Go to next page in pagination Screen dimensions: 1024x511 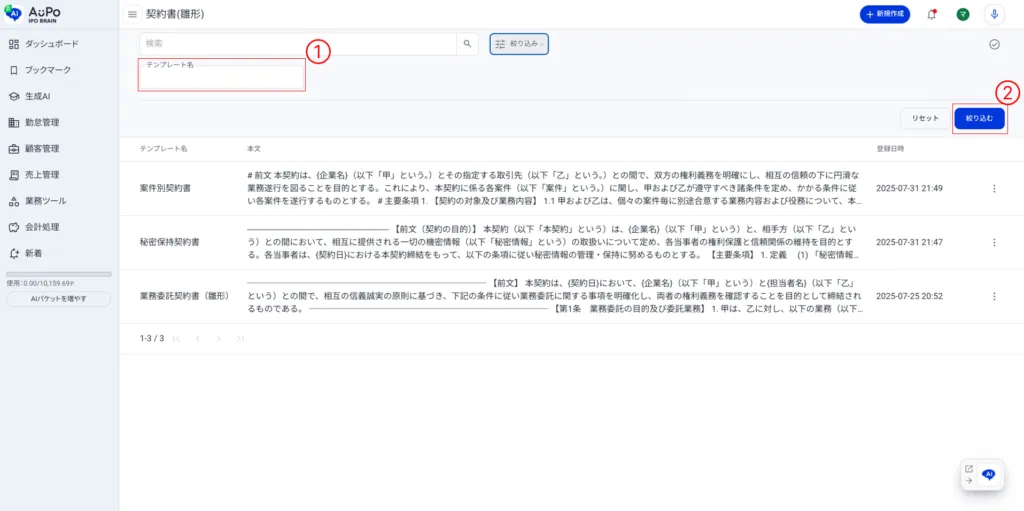[219, 338]
